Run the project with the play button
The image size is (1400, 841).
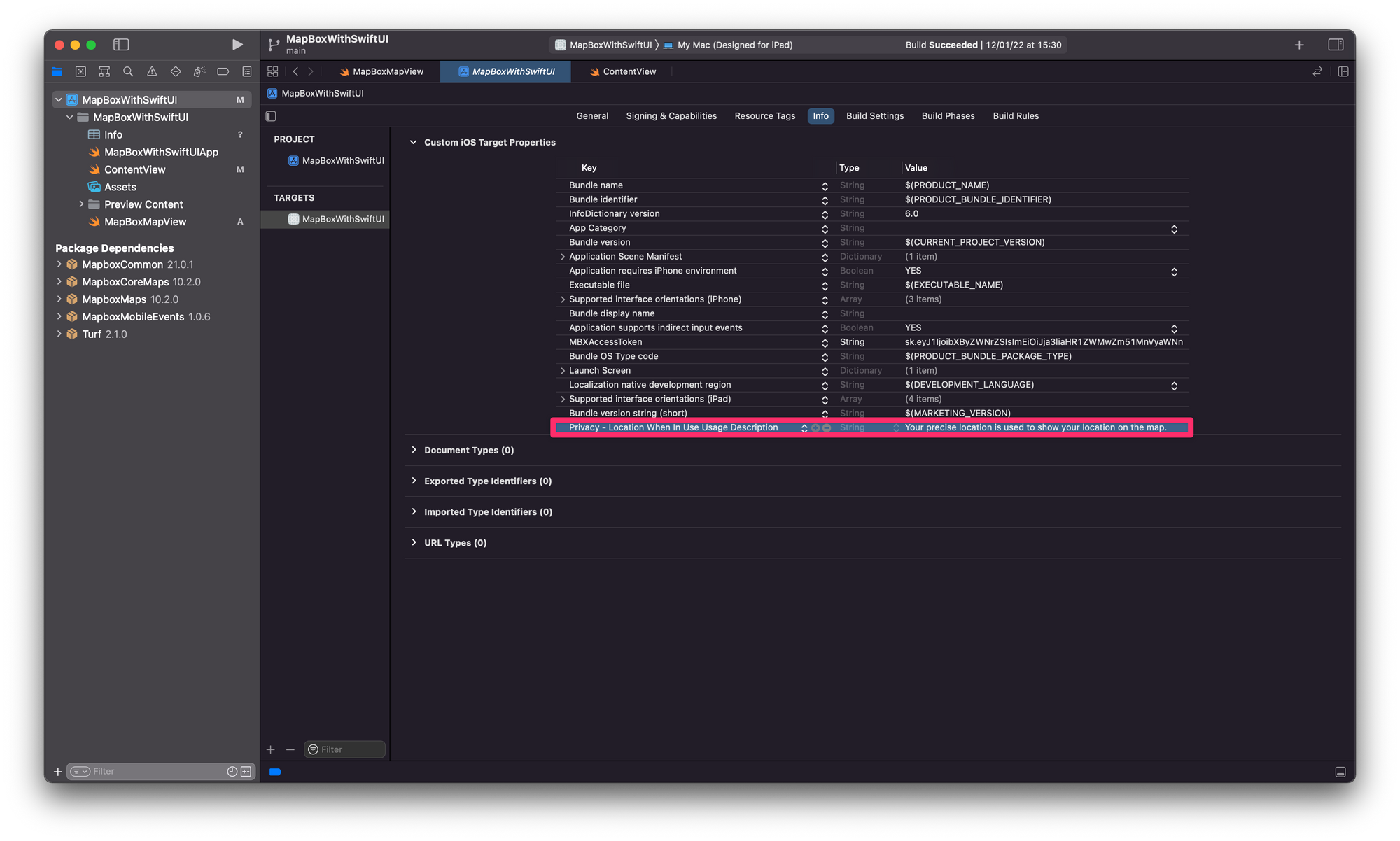237,45
